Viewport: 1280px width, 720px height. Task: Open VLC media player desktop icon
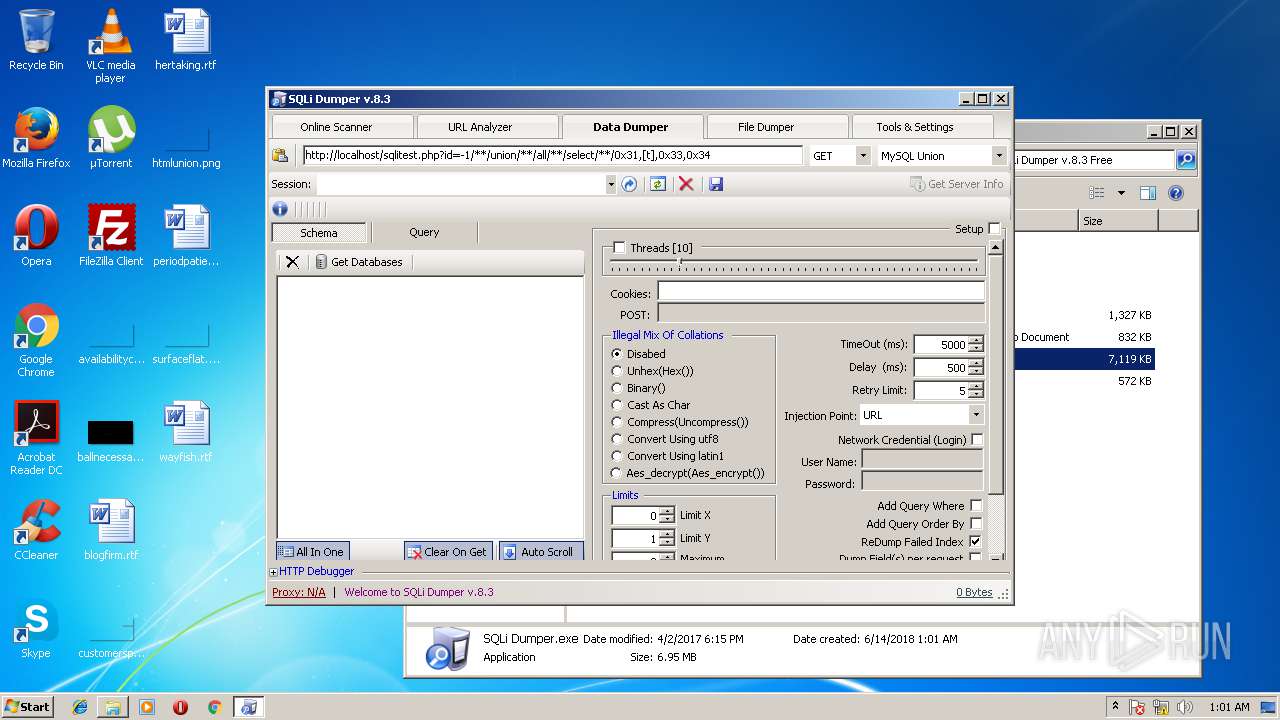(x=110, y=46)
